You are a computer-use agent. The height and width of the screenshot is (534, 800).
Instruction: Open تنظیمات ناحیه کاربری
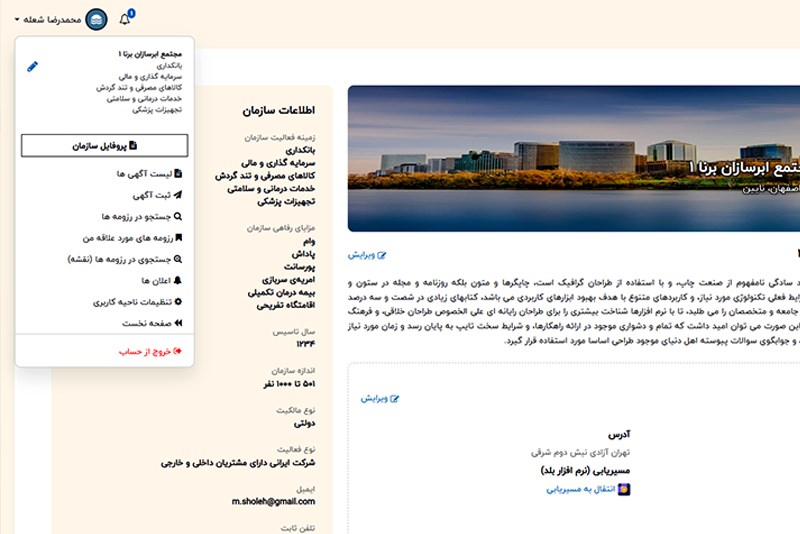[x=137, y=302]
